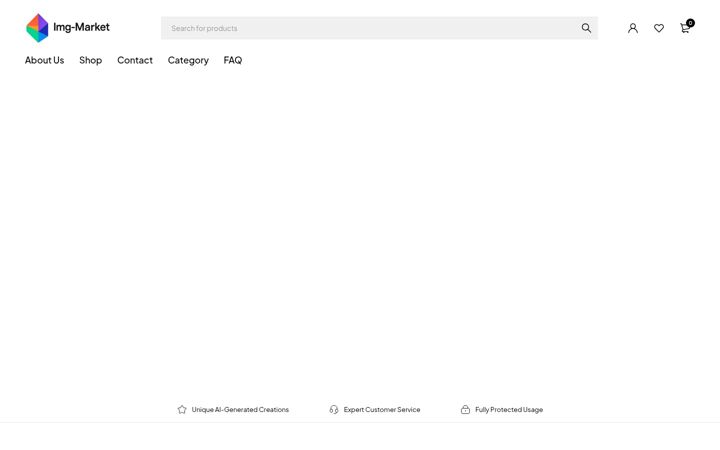Open the Contact page link
Viewport: 720px width, 450px height.
point(135,60)
